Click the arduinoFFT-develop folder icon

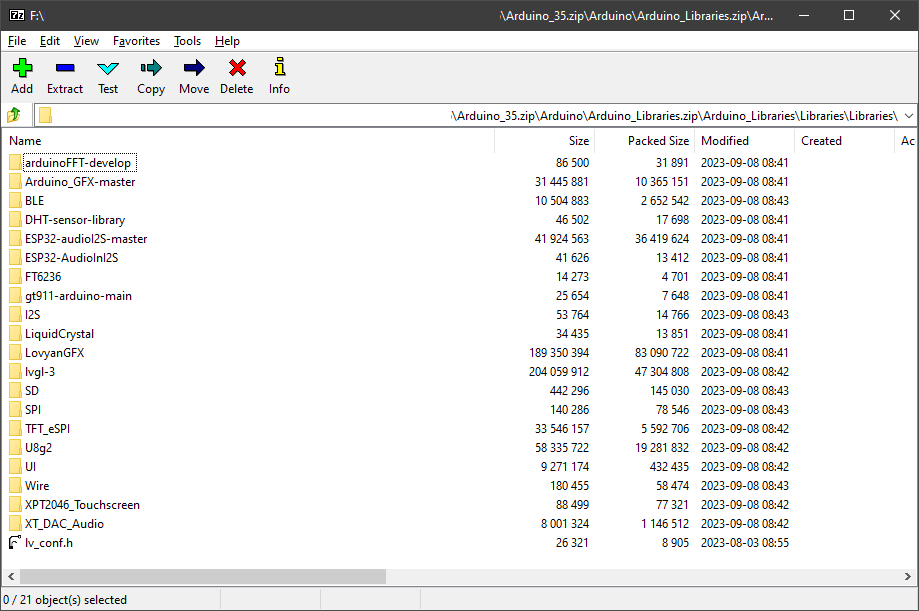(x=15, y=162)
